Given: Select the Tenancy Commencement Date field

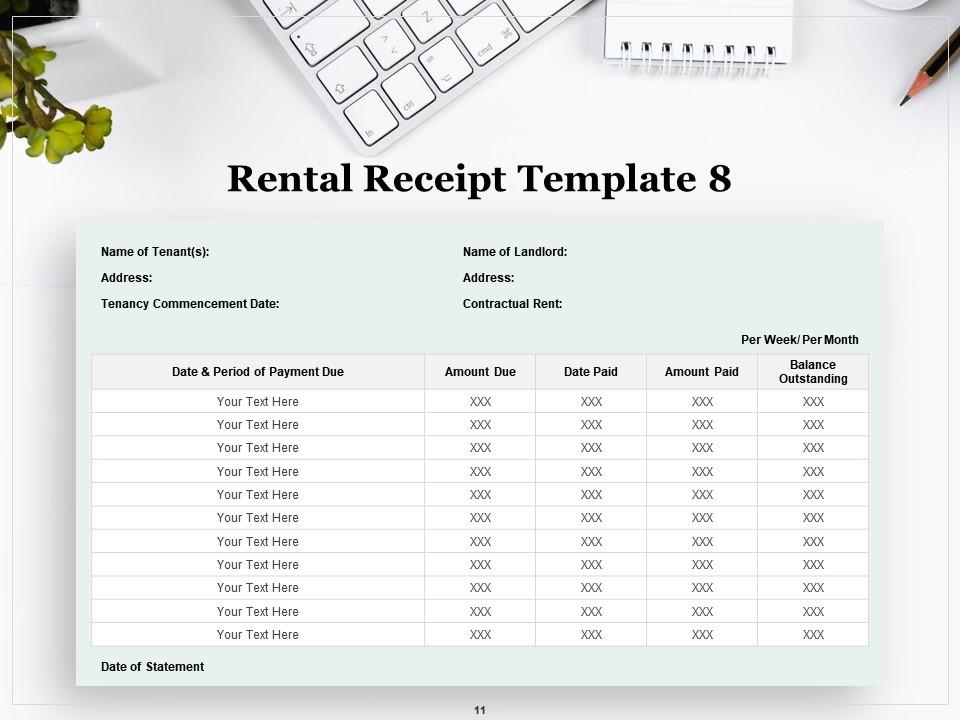Looking at the screenshot, I should pos(189,303).
